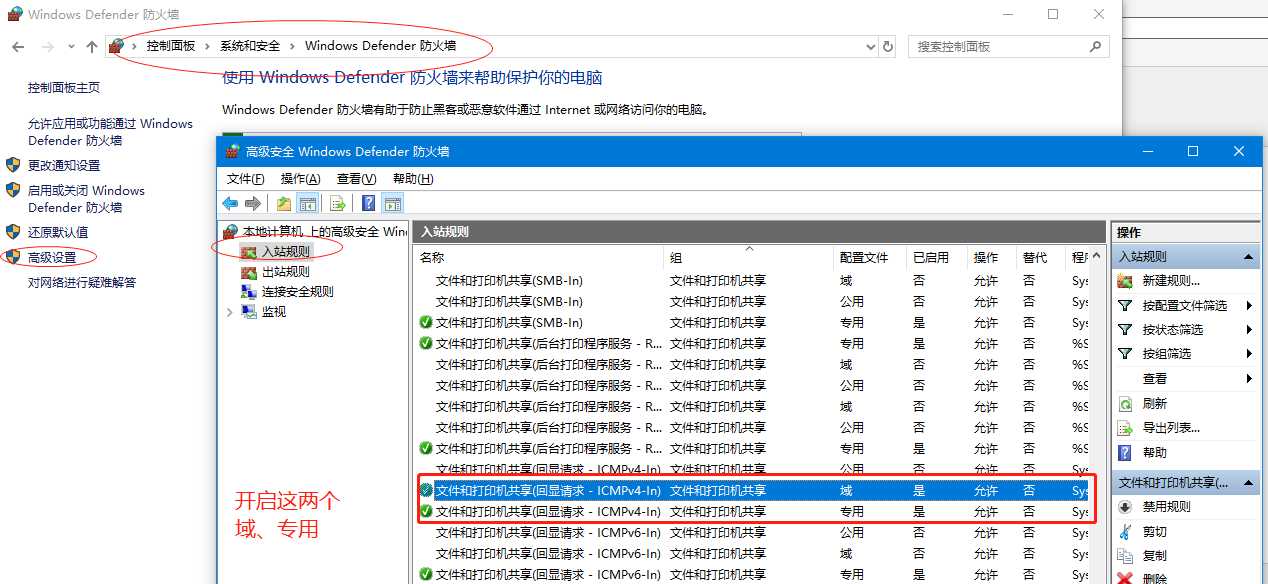Click in the 搜索控制面板 search field

point(998,47)
